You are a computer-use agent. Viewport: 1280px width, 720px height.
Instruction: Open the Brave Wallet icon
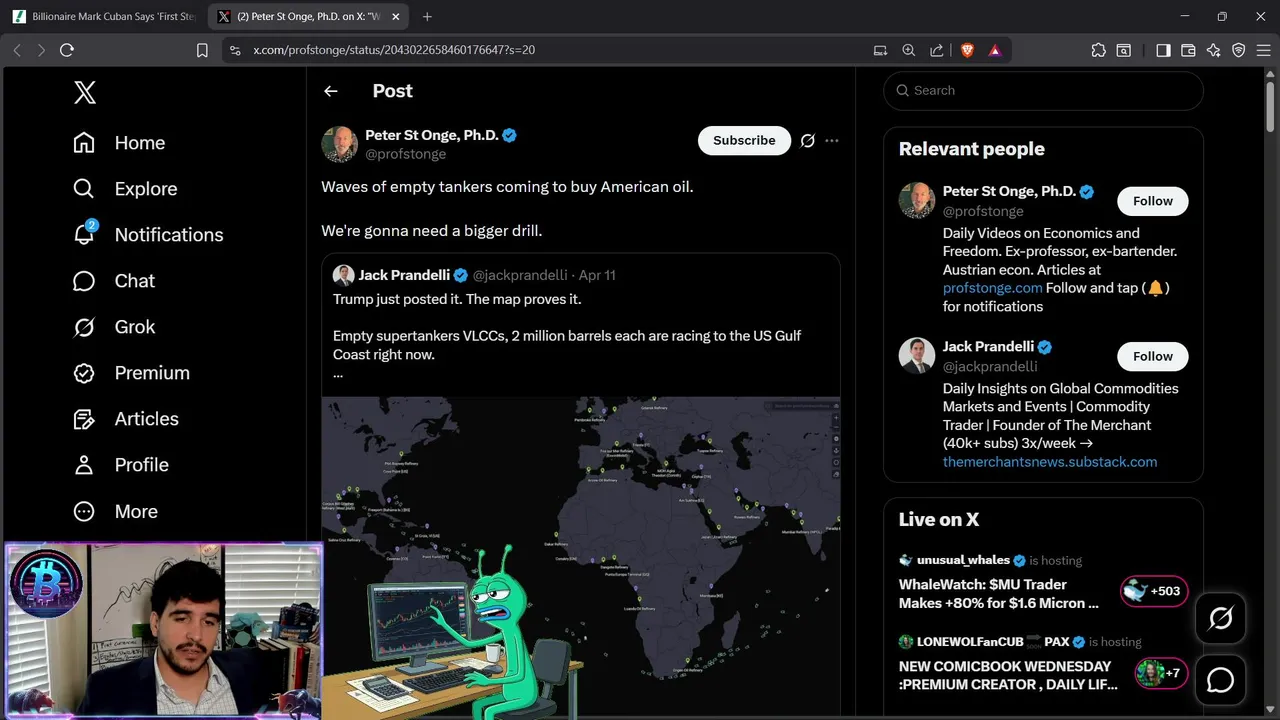(1188, 50)
